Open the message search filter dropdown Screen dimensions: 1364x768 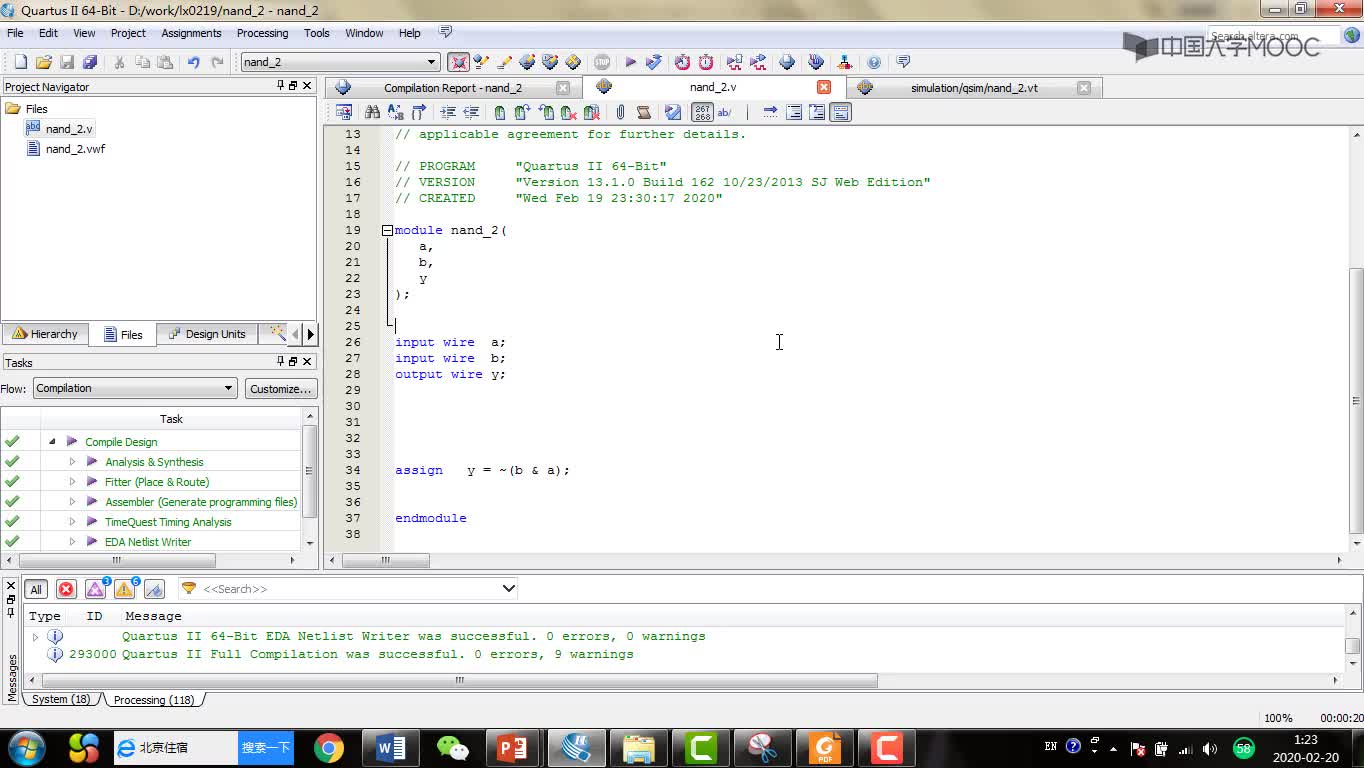508,588
